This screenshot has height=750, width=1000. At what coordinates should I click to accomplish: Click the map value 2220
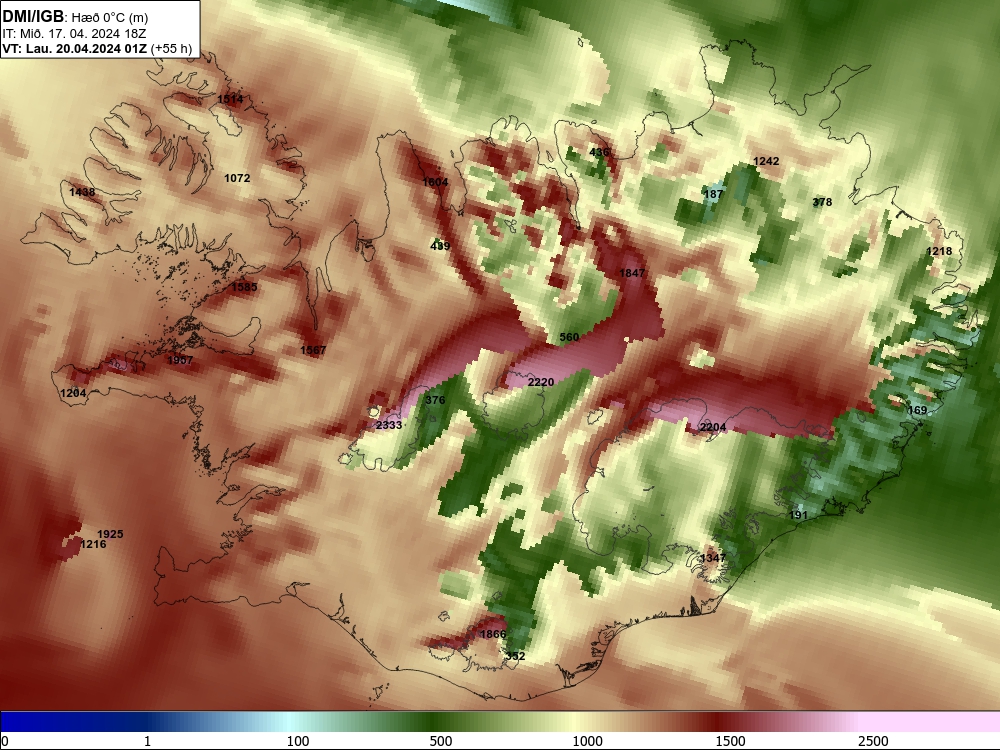coord(541,382)
